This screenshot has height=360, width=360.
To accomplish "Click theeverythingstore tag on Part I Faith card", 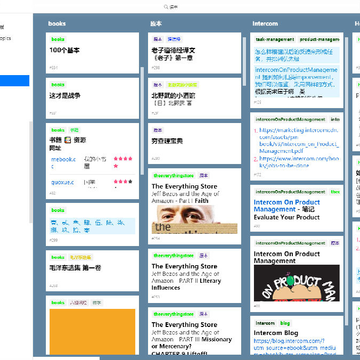I will tap(174, 175).
